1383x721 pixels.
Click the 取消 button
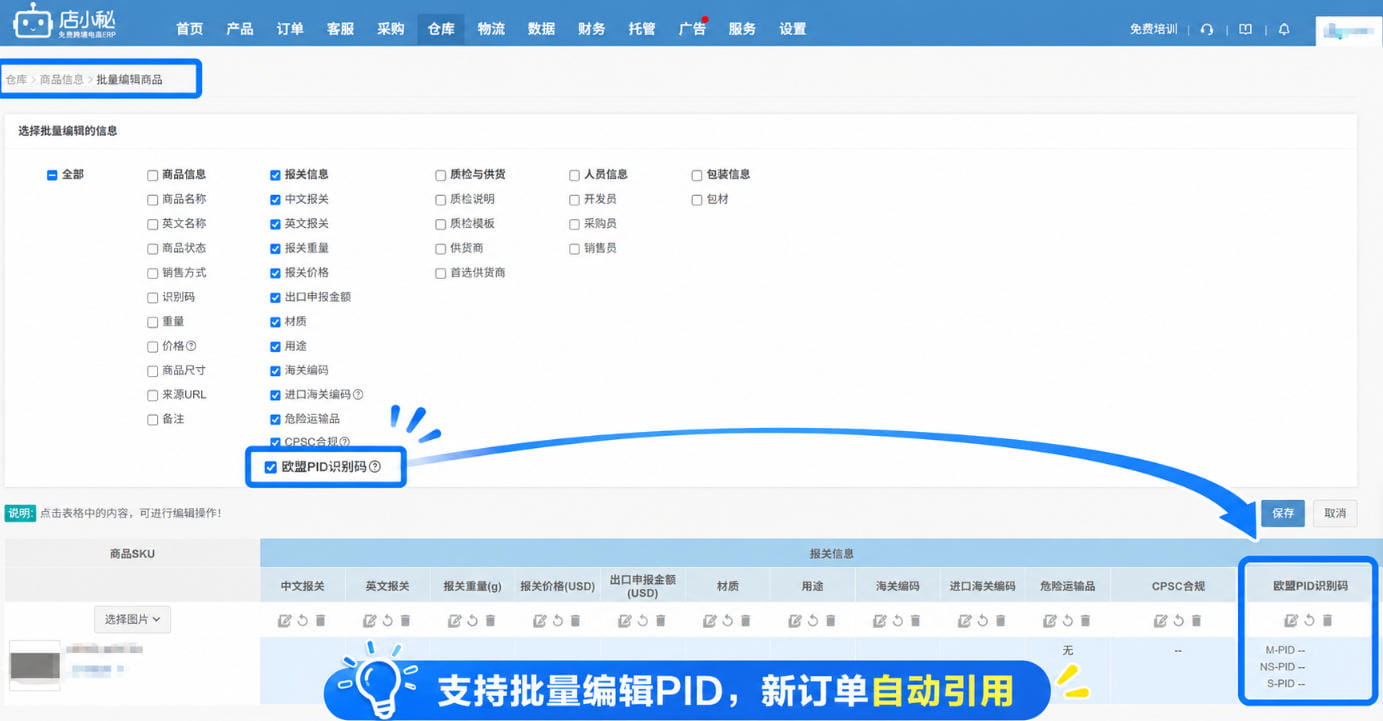point(1335,513)
